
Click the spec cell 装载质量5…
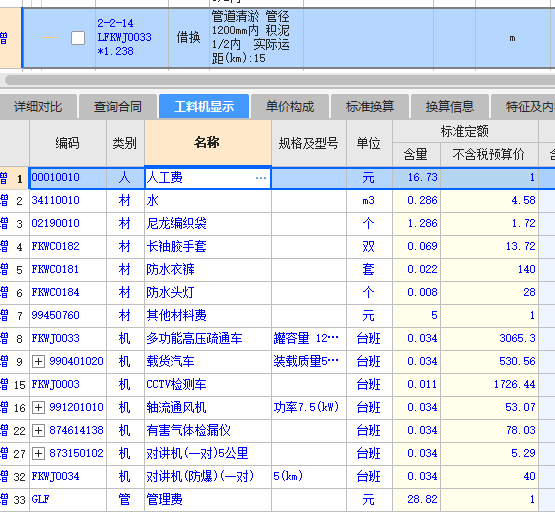pos(309,362)
